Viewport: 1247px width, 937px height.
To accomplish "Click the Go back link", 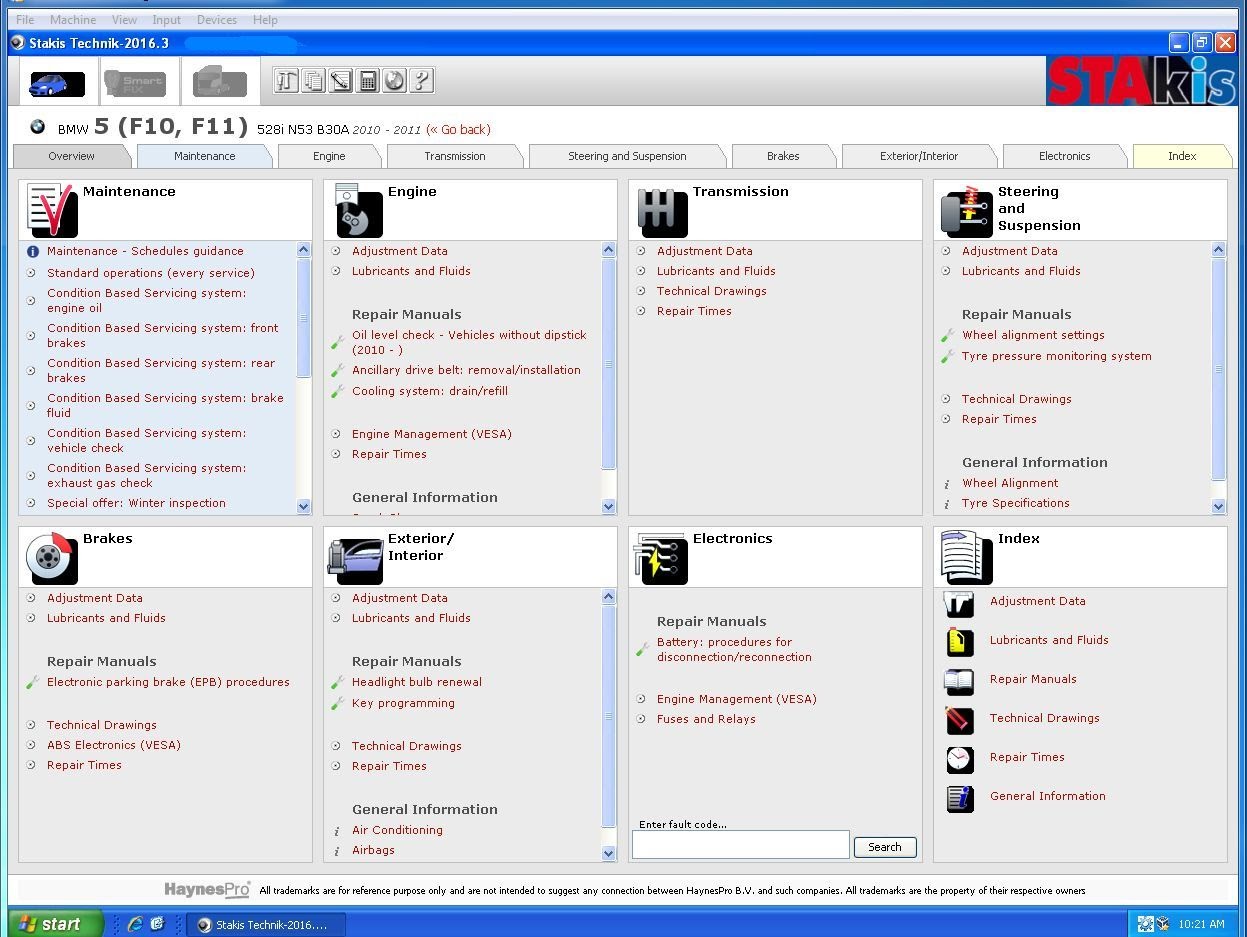I will click(x=458, y=130).
